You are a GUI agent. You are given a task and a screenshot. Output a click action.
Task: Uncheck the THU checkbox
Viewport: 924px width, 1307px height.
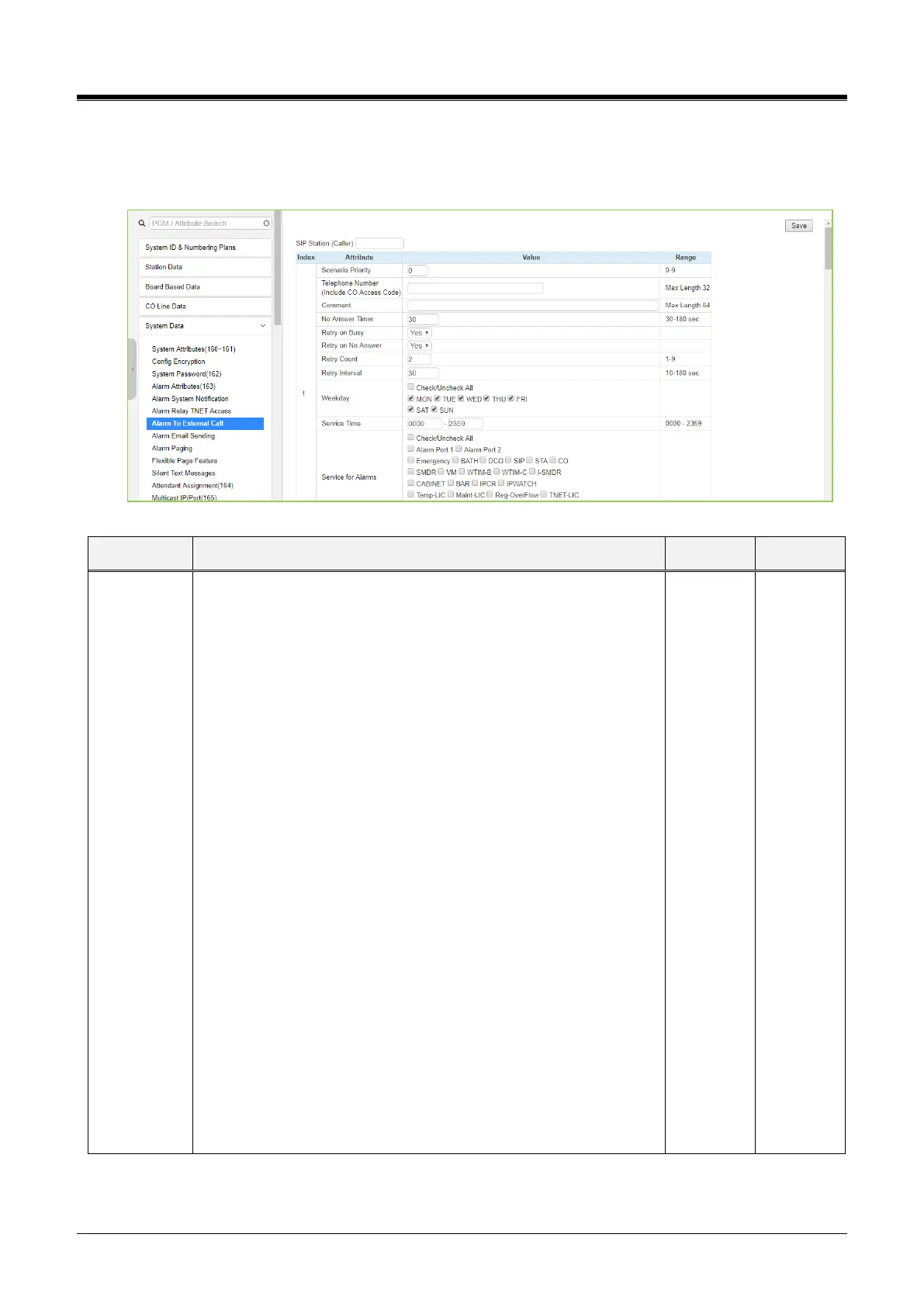tap(487, 399)
